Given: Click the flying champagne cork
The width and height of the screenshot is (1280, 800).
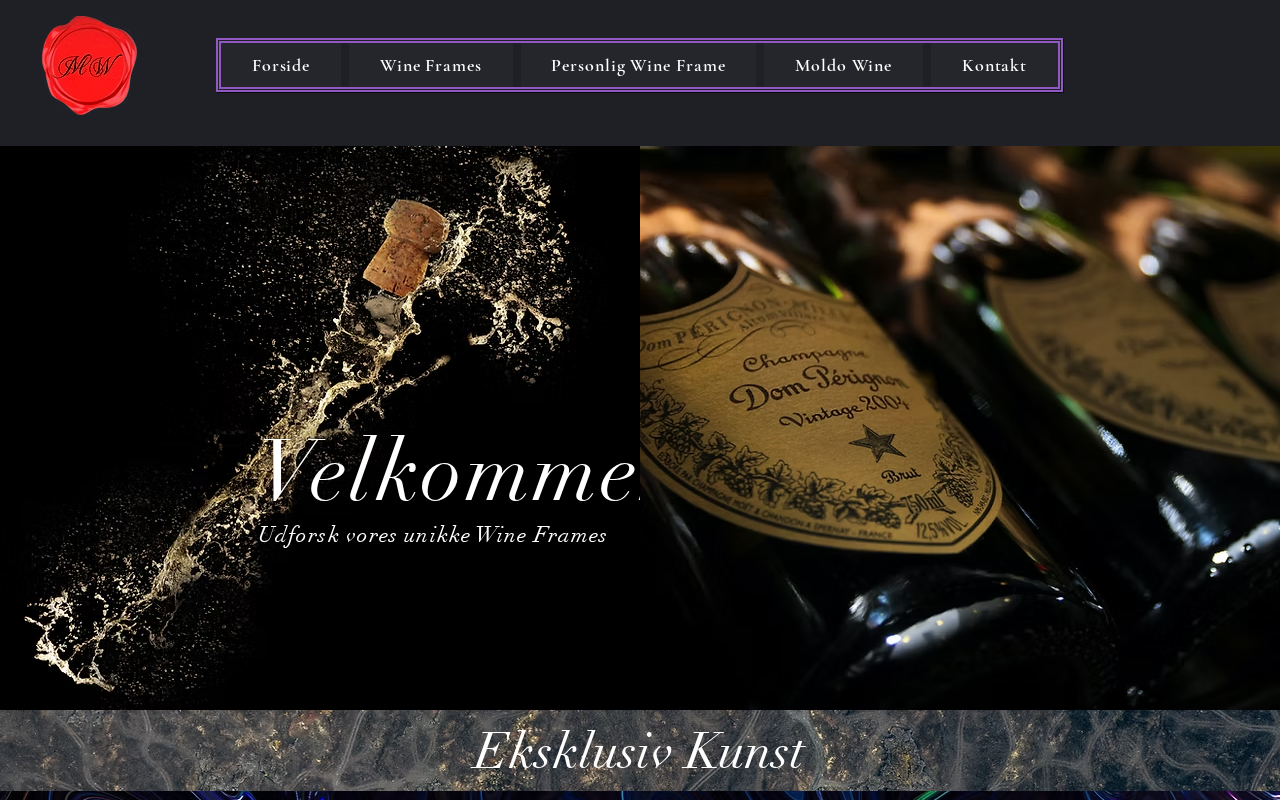Looking at the screenshot, I should pos(405,248).
